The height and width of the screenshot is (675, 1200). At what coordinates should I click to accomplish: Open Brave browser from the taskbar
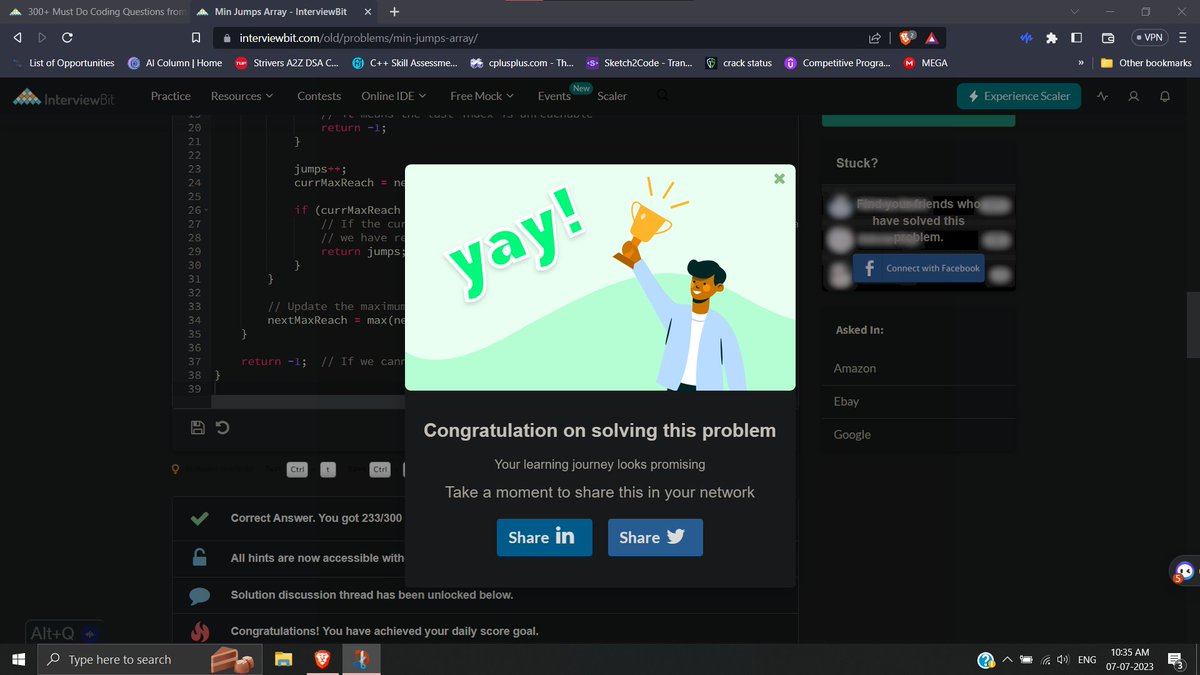[x=322, y=659]
